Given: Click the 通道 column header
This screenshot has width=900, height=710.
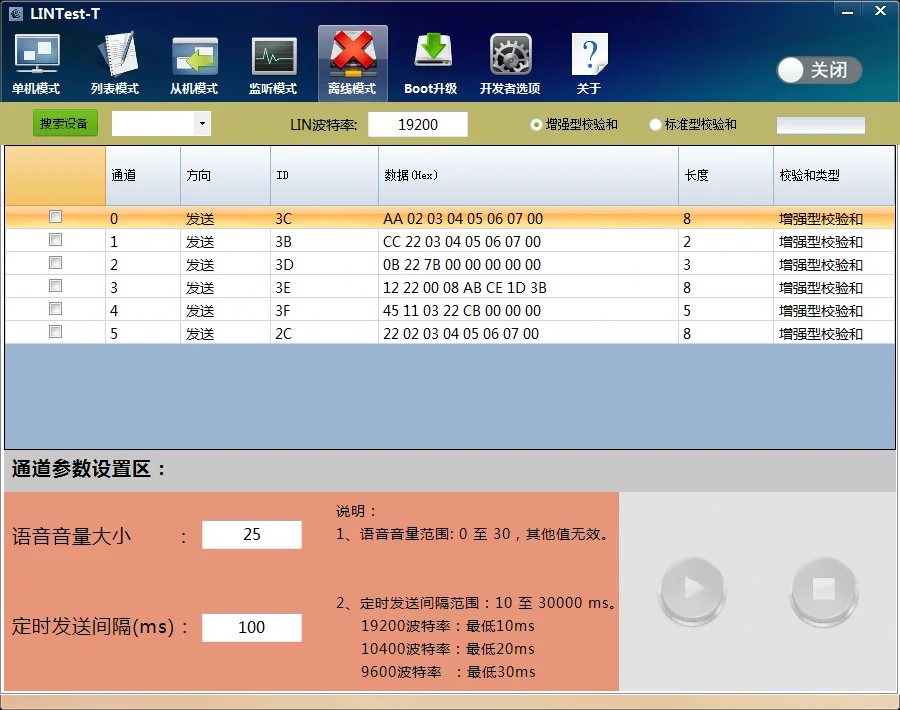Looking at the screenshot, I should coord(143,176).
